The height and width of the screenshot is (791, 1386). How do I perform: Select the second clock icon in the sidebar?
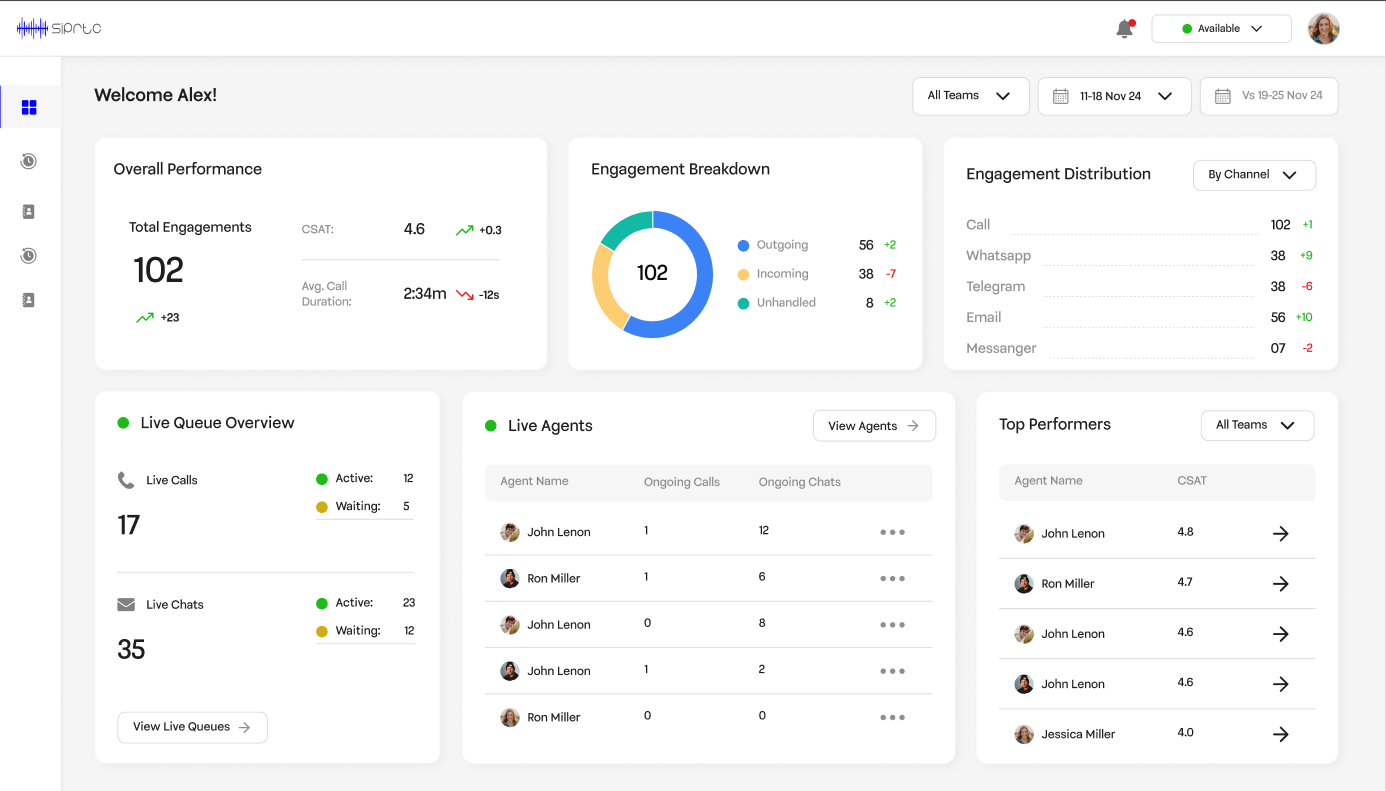(30, 255)
